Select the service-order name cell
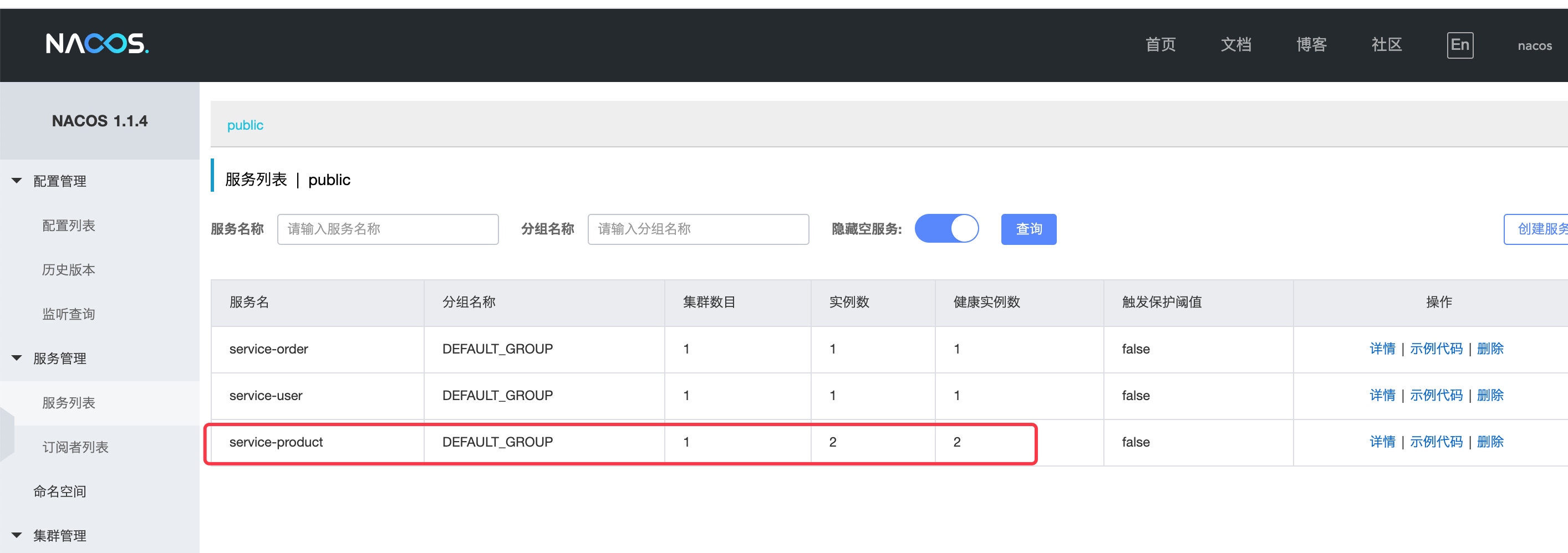This screenshot has width=1568, height=553. [x=317, y=349]
